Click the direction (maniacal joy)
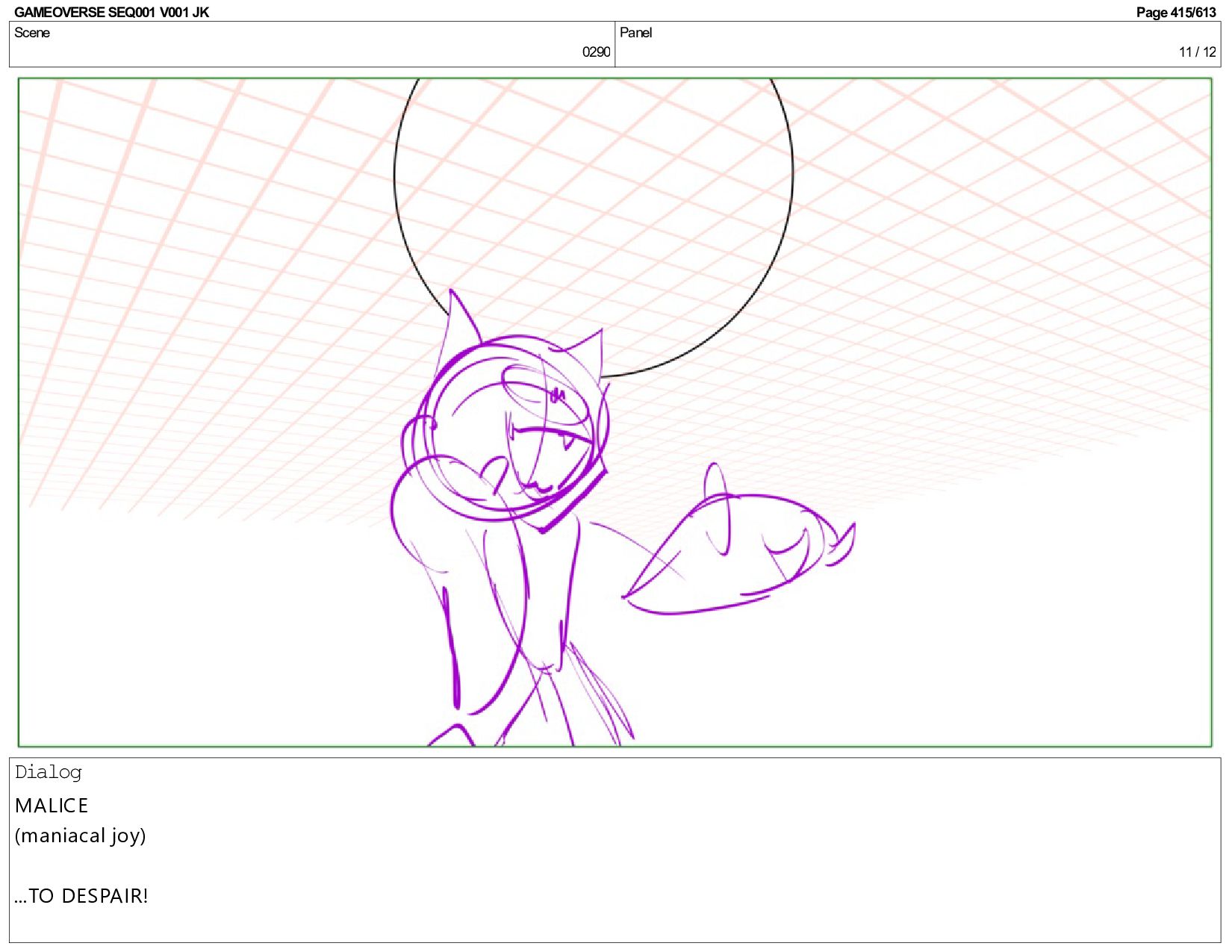Image resolution: width=1232 pixels, height=952 pixels. tap(81, 836)
